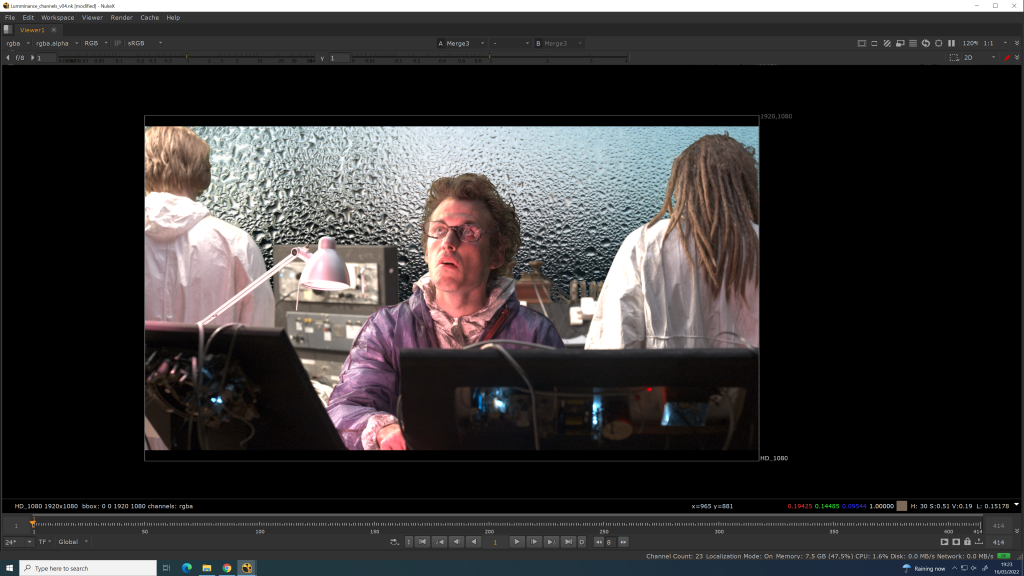Viewport: 1024px width, 576px height.
Task: Step back one frame
Action: 456,542
